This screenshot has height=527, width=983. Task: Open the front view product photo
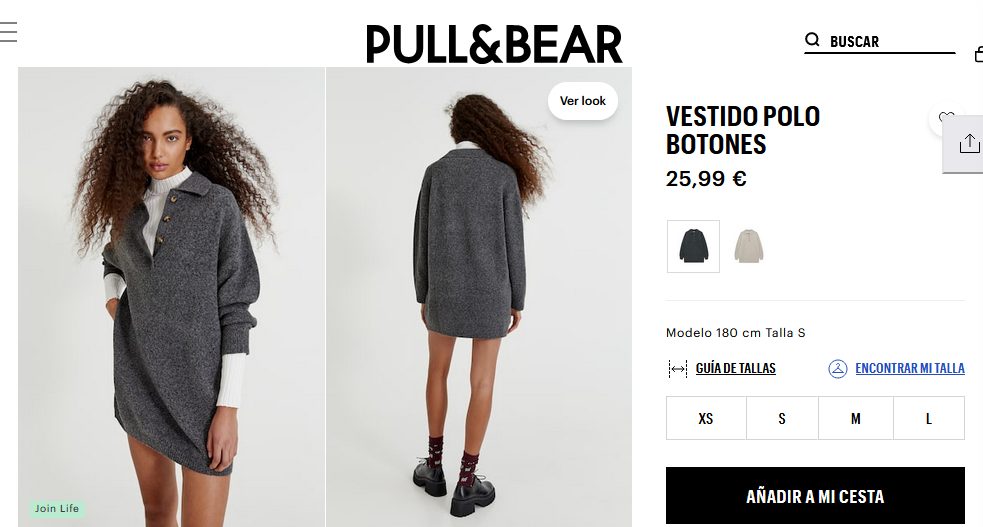click(171, 296)
